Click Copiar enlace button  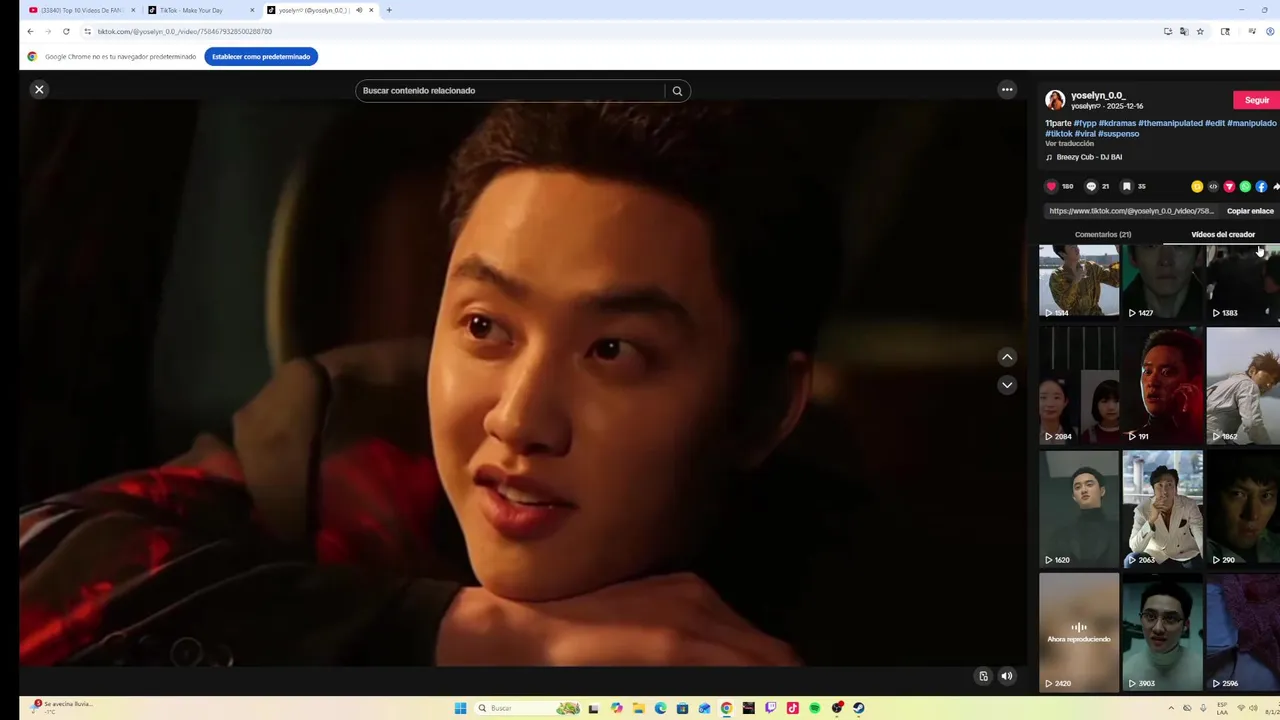(x=1250, y=211)
